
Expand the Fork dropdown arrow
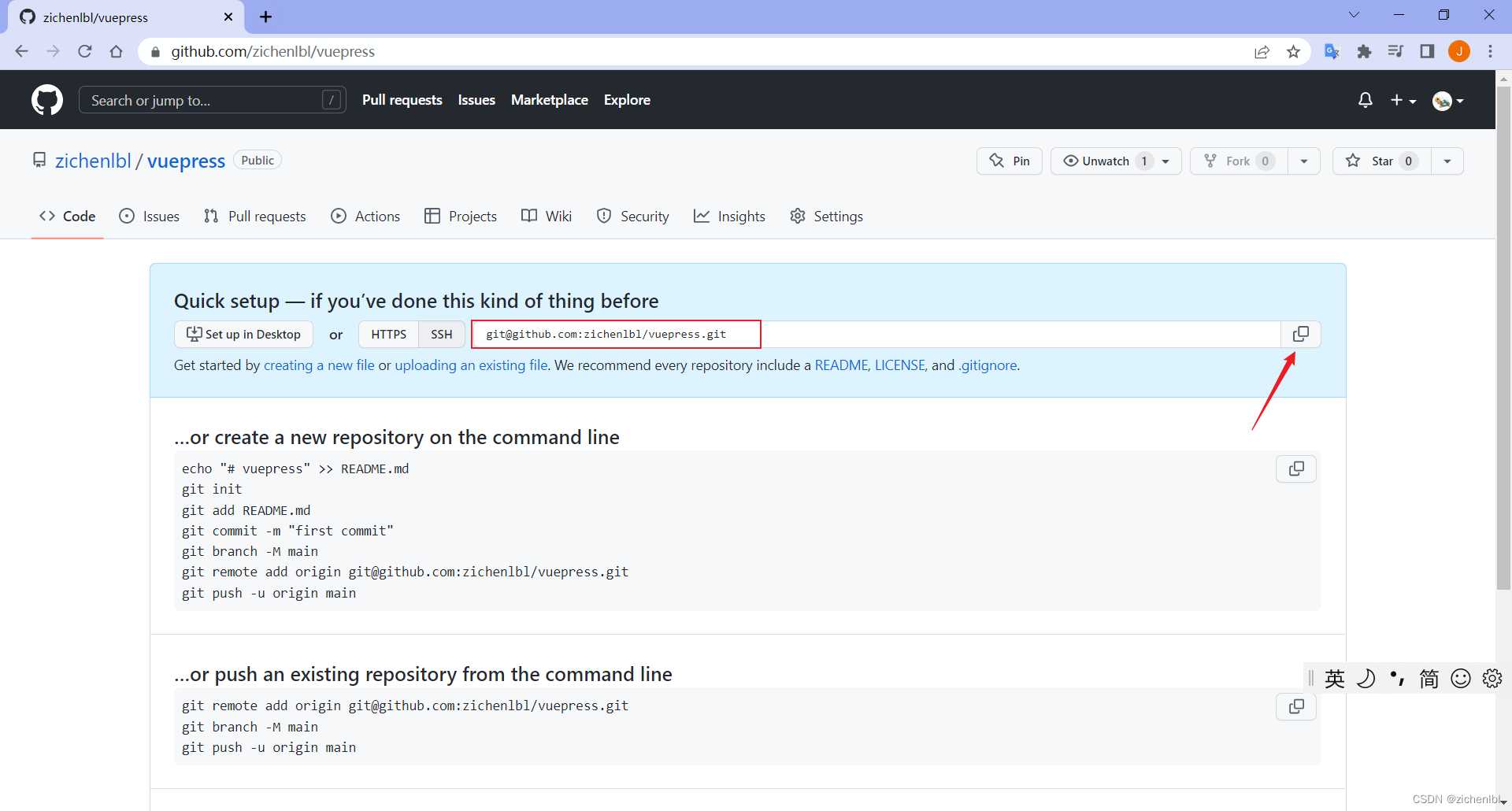click(x=1304, y=161)
